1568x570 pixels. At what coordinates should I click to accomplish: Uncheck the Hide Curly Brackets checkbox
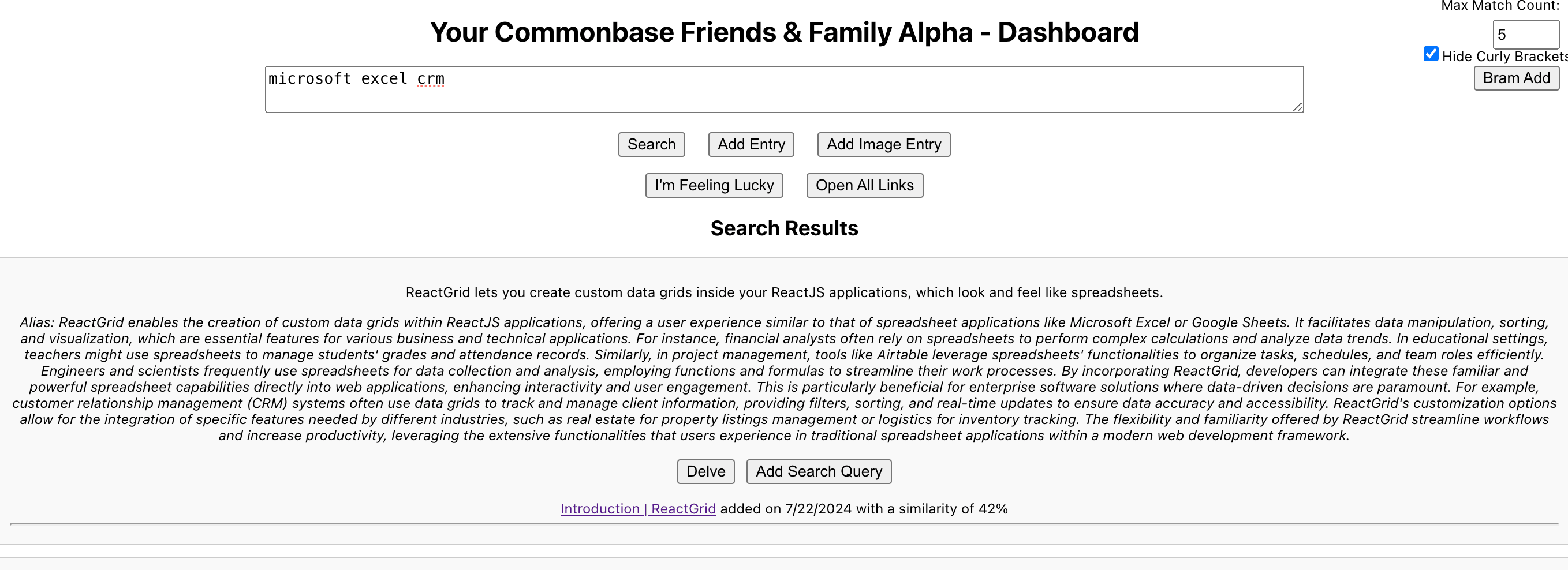coord(1431,54)
